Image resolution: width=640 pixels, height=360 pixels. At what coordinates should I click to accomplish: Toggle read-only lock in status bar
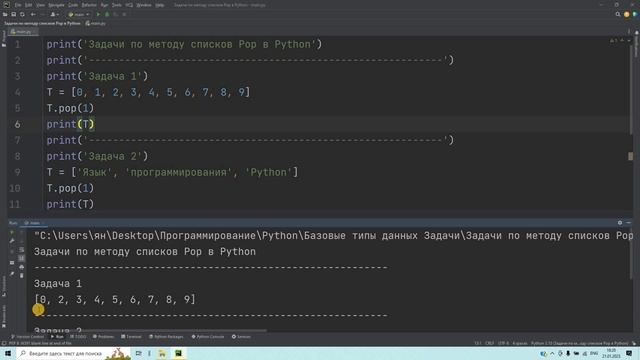(x=634, y=343)
